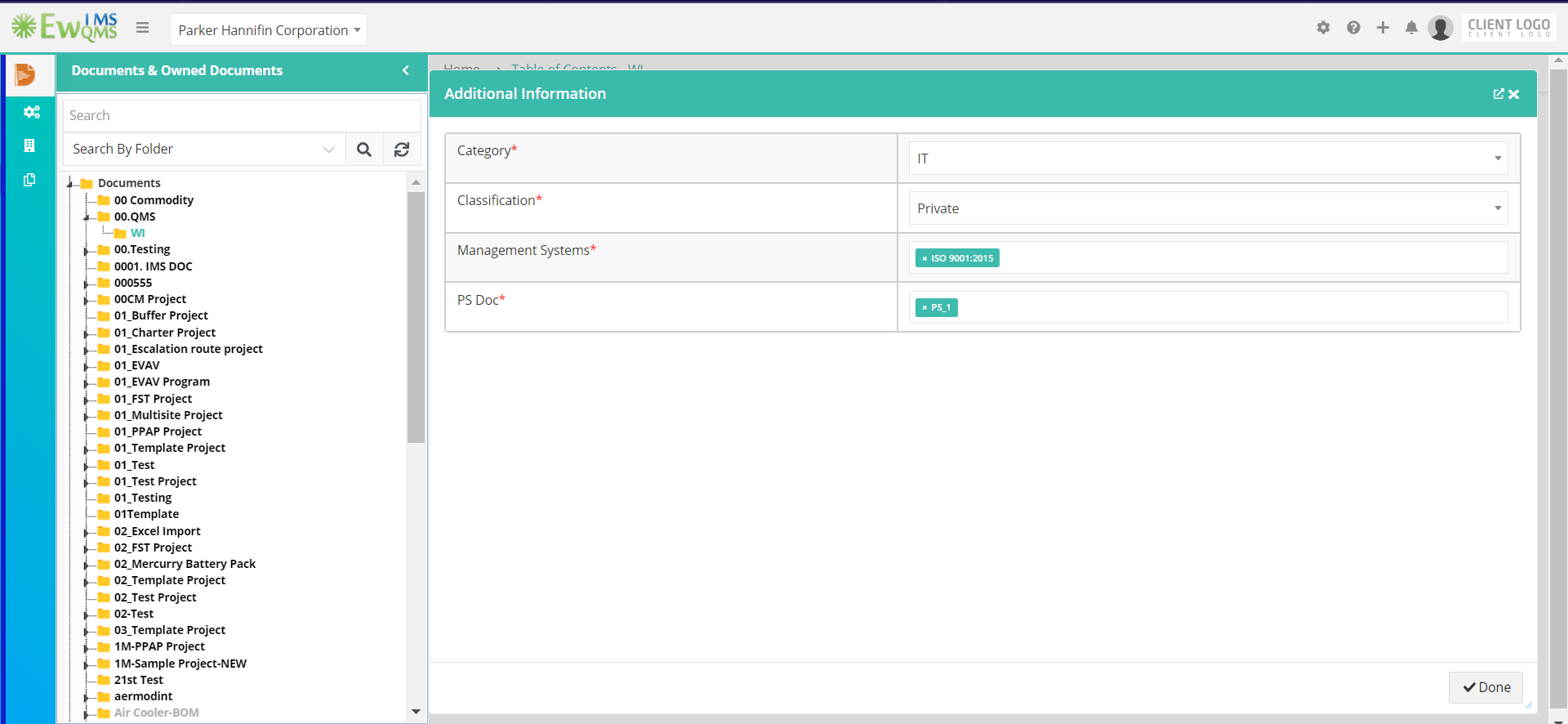Select the 02_FST Project folder
This screenshot has height=724, width=1568.
(x=153, y=547)
